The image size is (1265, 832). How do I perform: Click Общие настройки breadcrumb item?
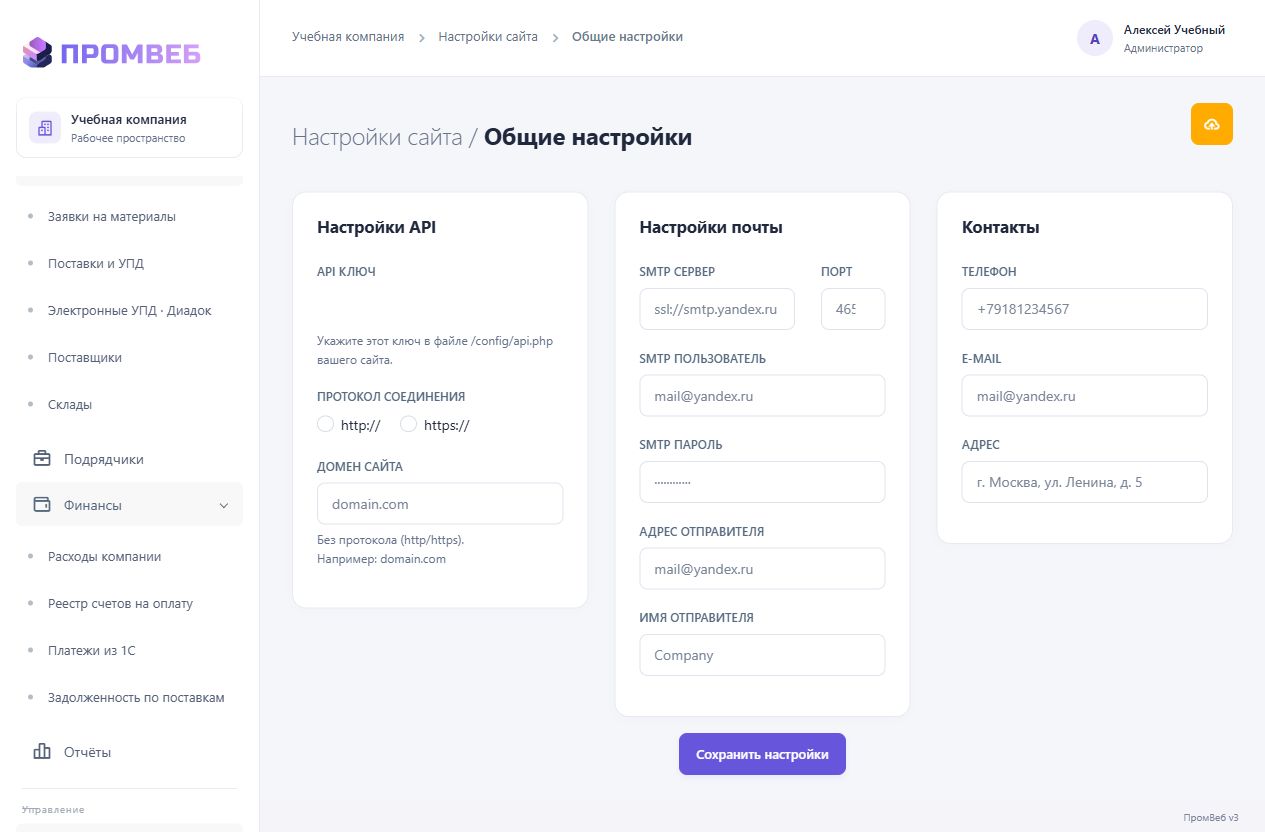627,37
